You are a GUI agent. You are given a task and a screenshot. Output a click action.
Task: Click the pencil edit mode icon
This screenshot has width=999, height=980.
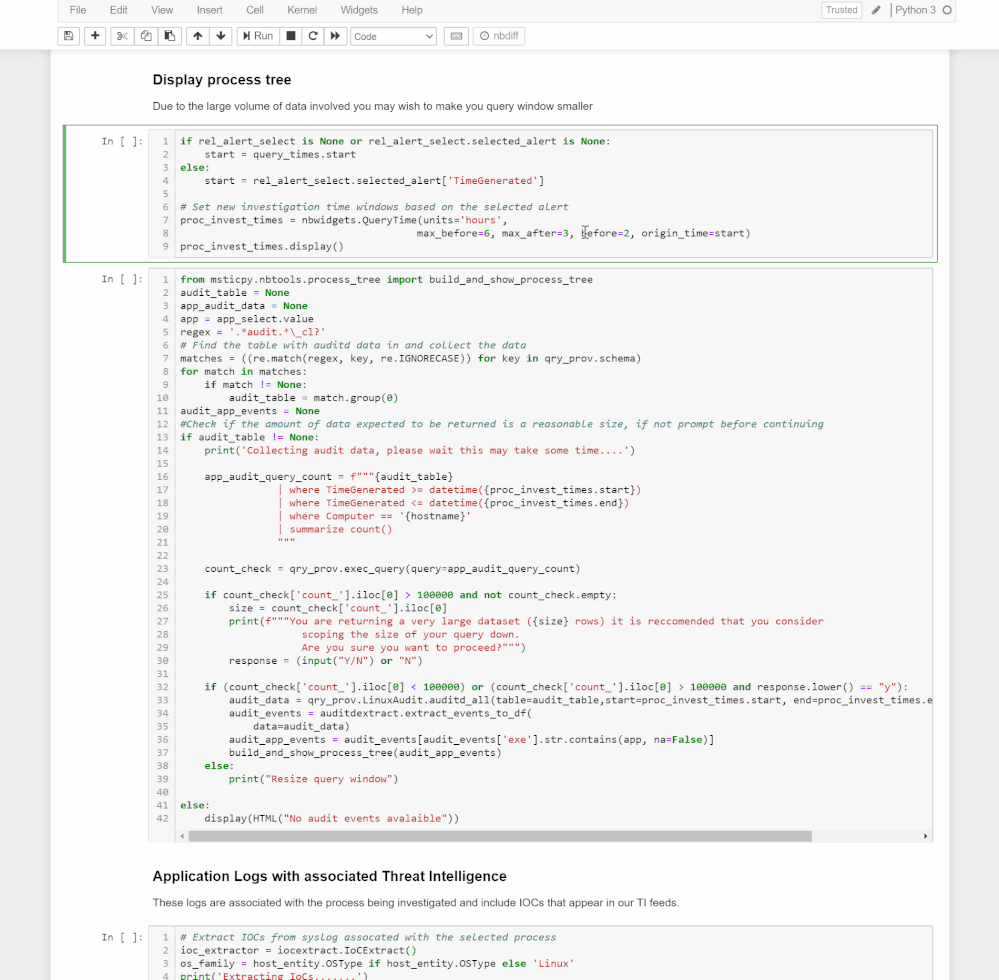click(x=876, y=10)
